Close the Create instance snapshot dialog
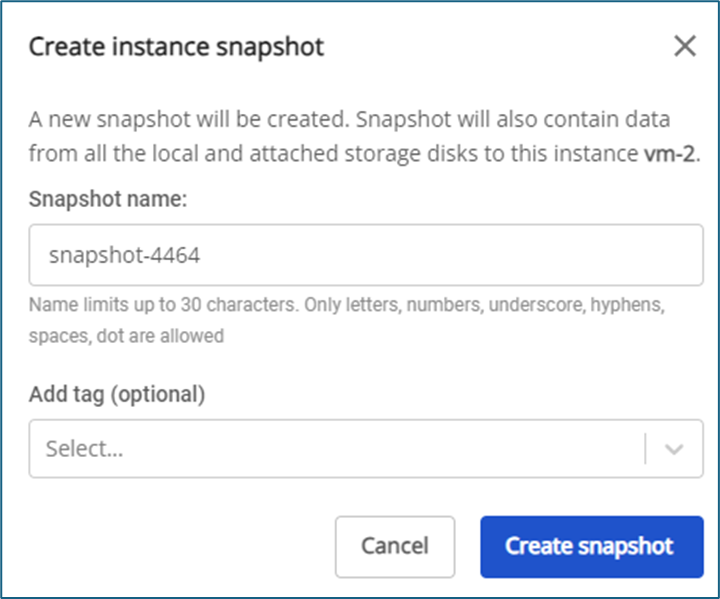720x599 pixels. 684,47
